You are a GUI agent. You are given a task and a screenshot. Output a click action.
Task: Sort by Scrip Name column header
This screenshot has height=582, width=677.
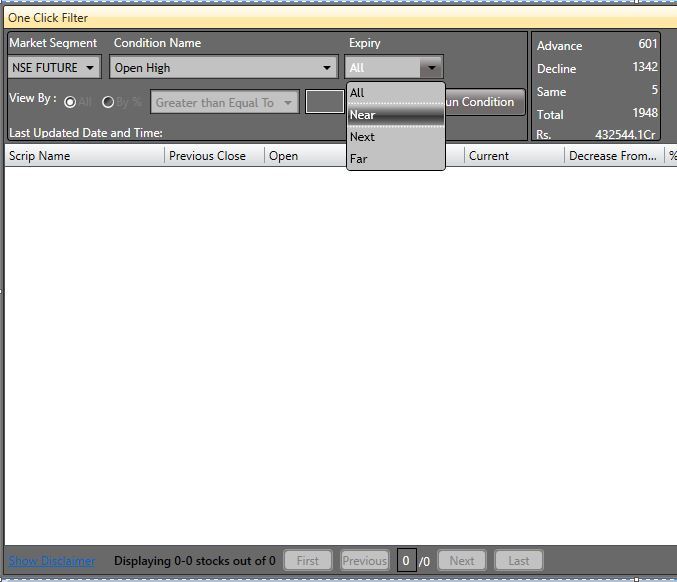[x=84, y=156]
